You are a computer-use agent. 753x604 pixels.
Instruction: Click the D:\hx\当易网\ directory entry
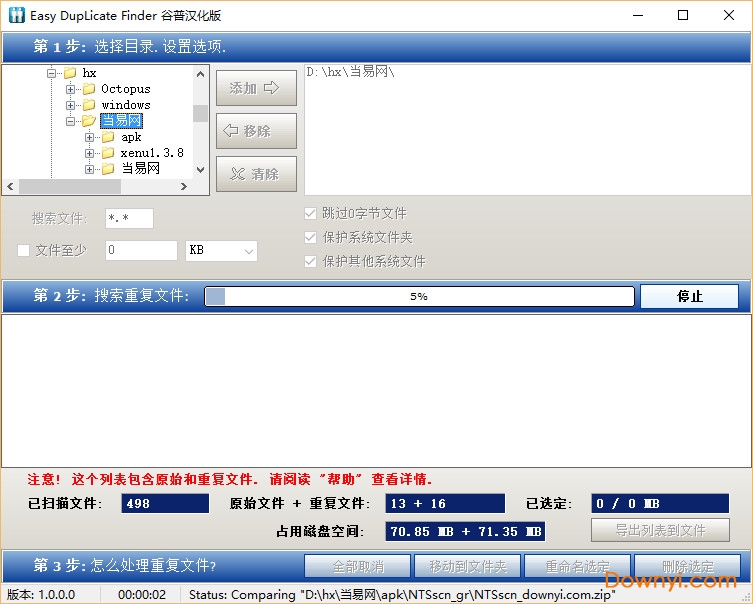click(x=350, y=72)
